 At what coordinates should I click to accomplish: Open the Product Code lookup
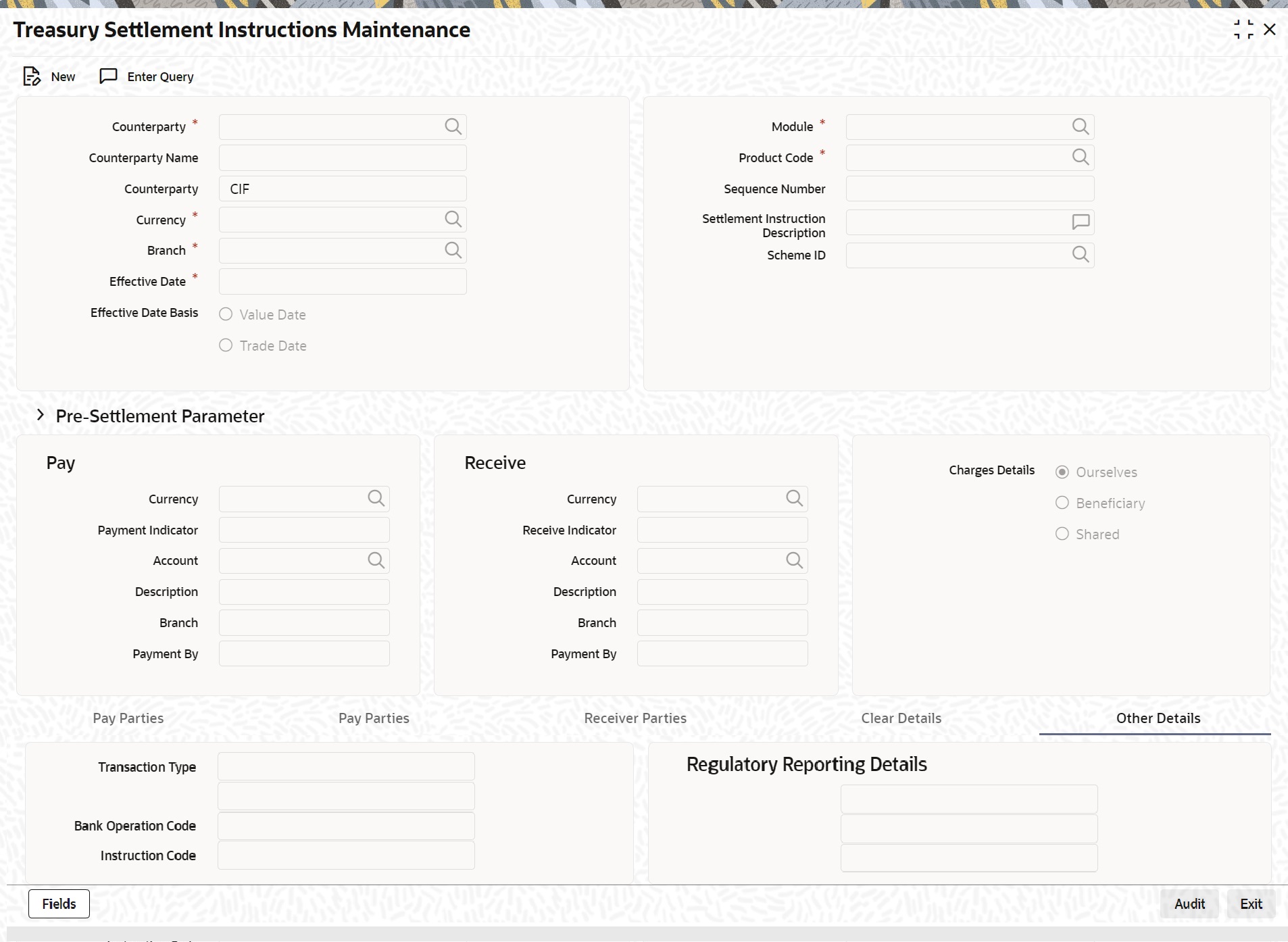[1080, 157]
